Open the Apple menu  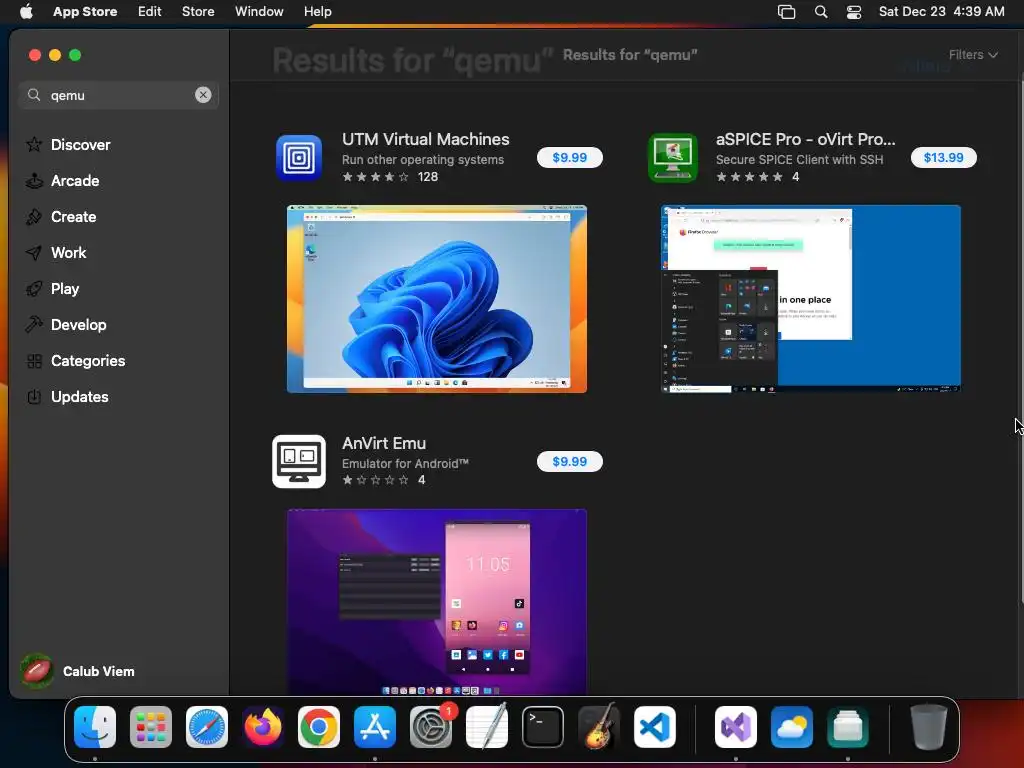[x=26, y=12]
